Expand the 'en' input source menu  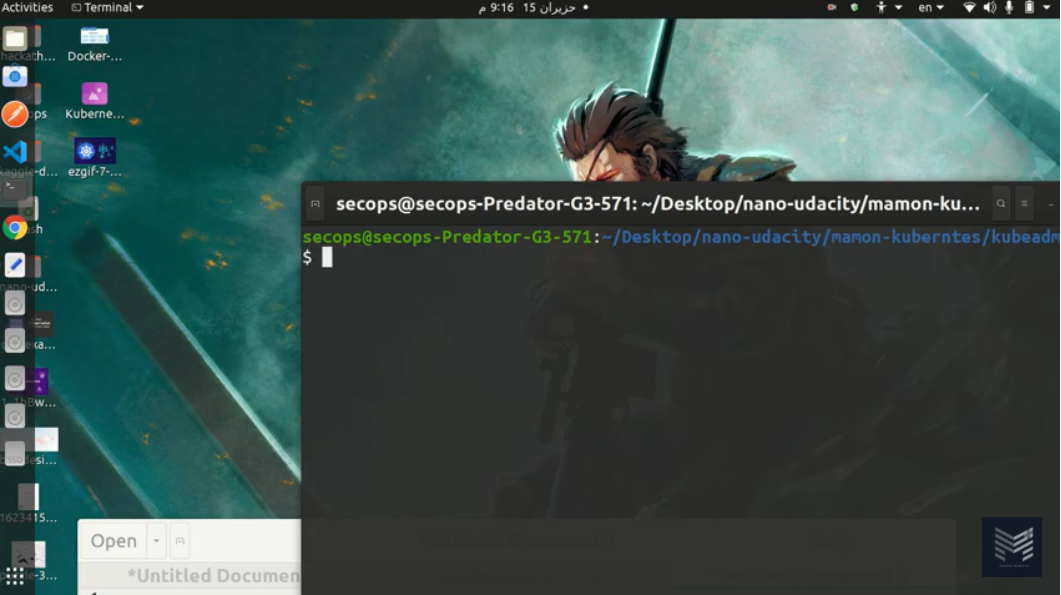930,7
